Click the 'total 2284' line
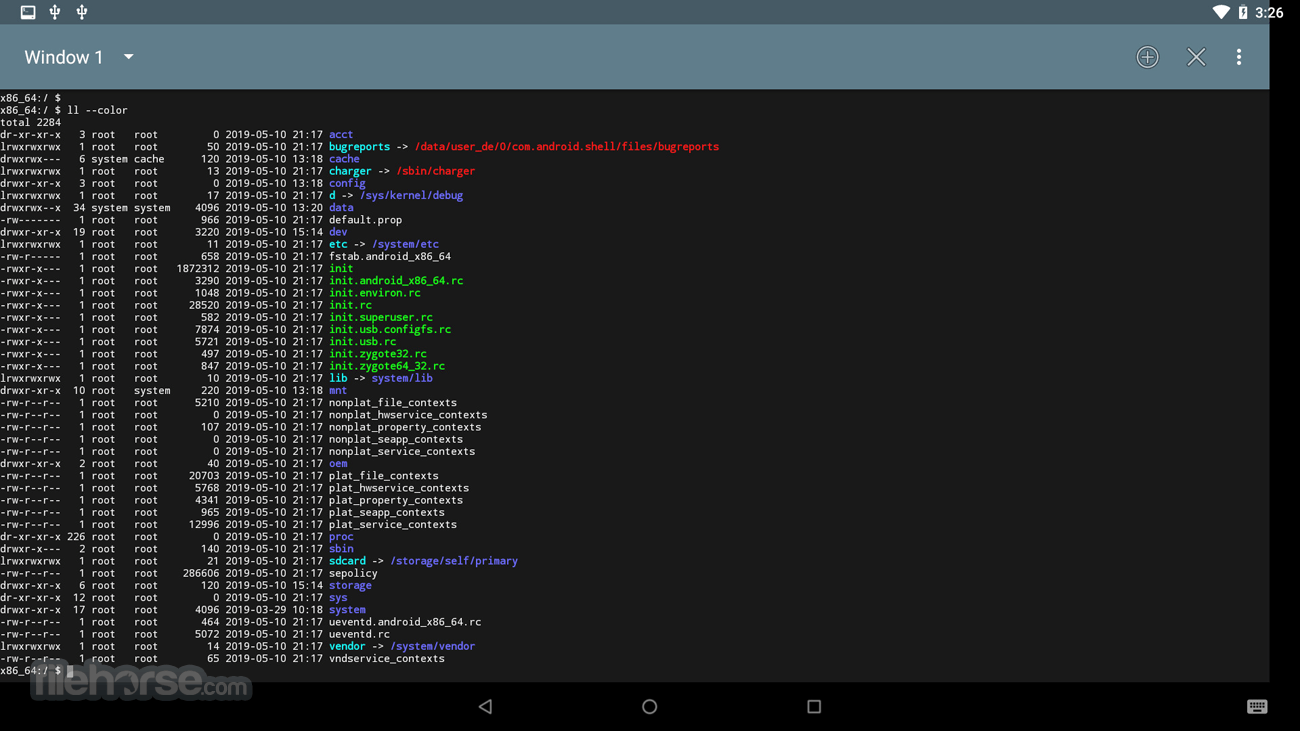 (x=31, y=122)
